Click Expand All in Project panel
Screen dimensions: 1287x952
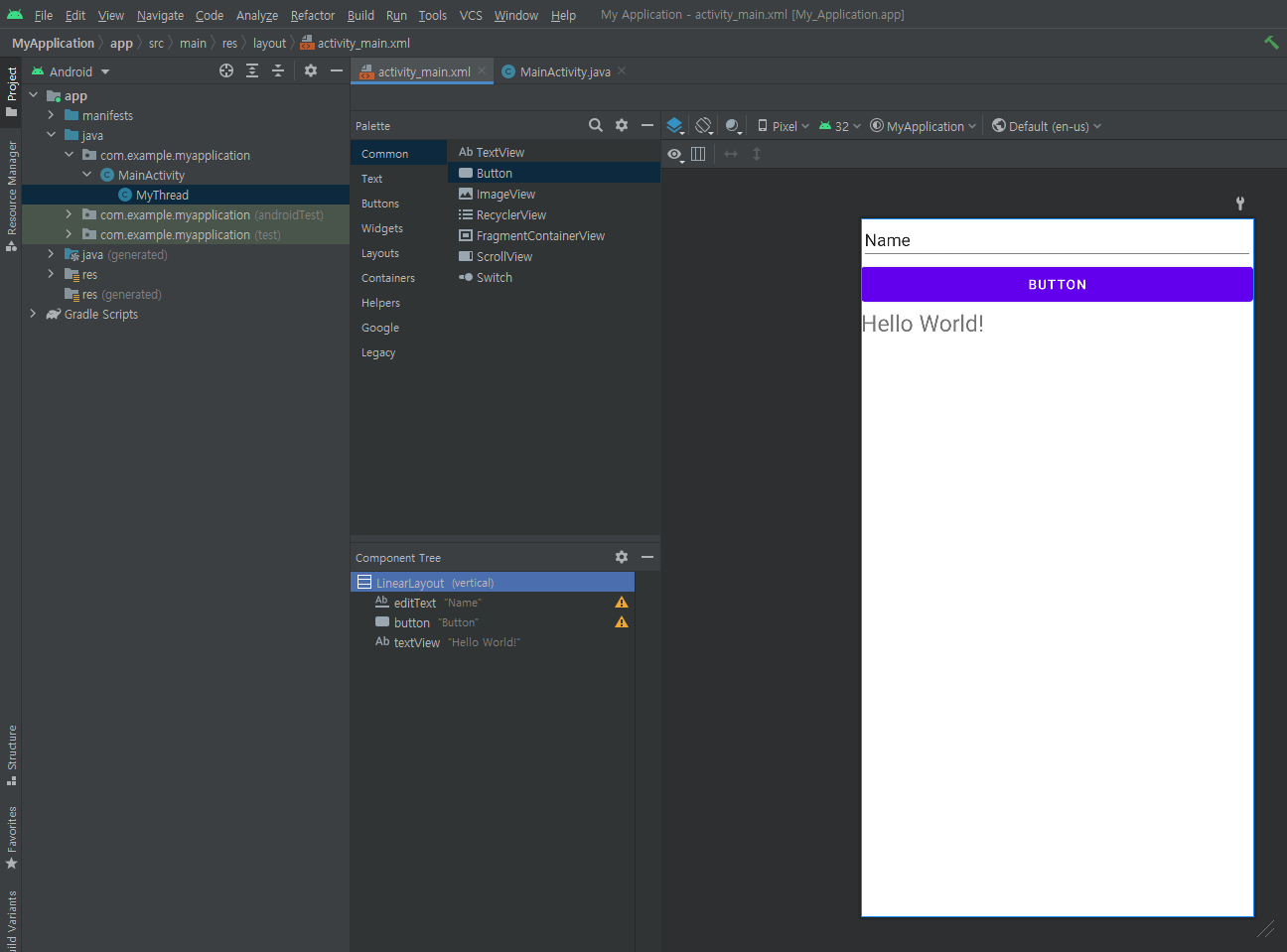click(x=252, y=70)
